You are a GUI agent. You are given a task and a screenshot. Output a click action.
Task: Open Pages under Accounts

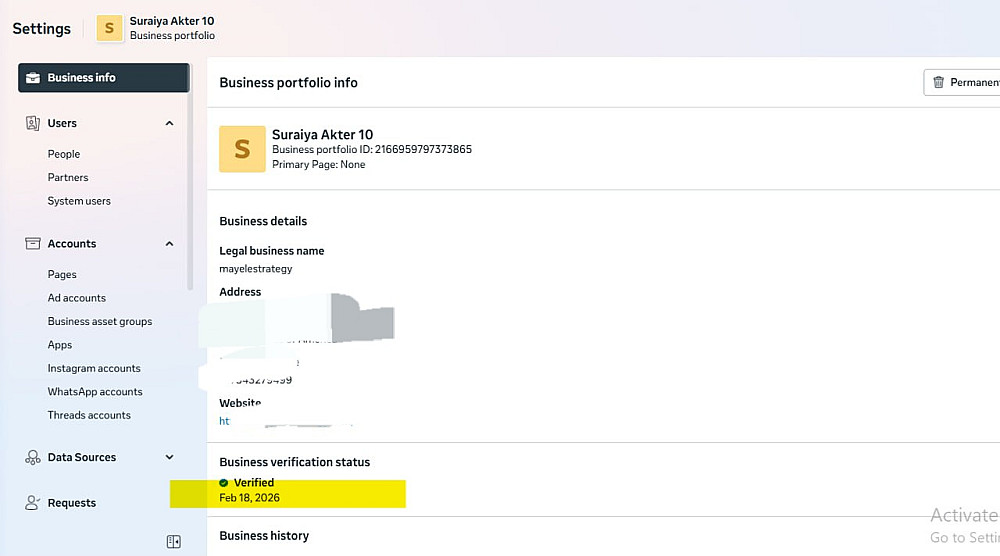(x=62, y=274)
